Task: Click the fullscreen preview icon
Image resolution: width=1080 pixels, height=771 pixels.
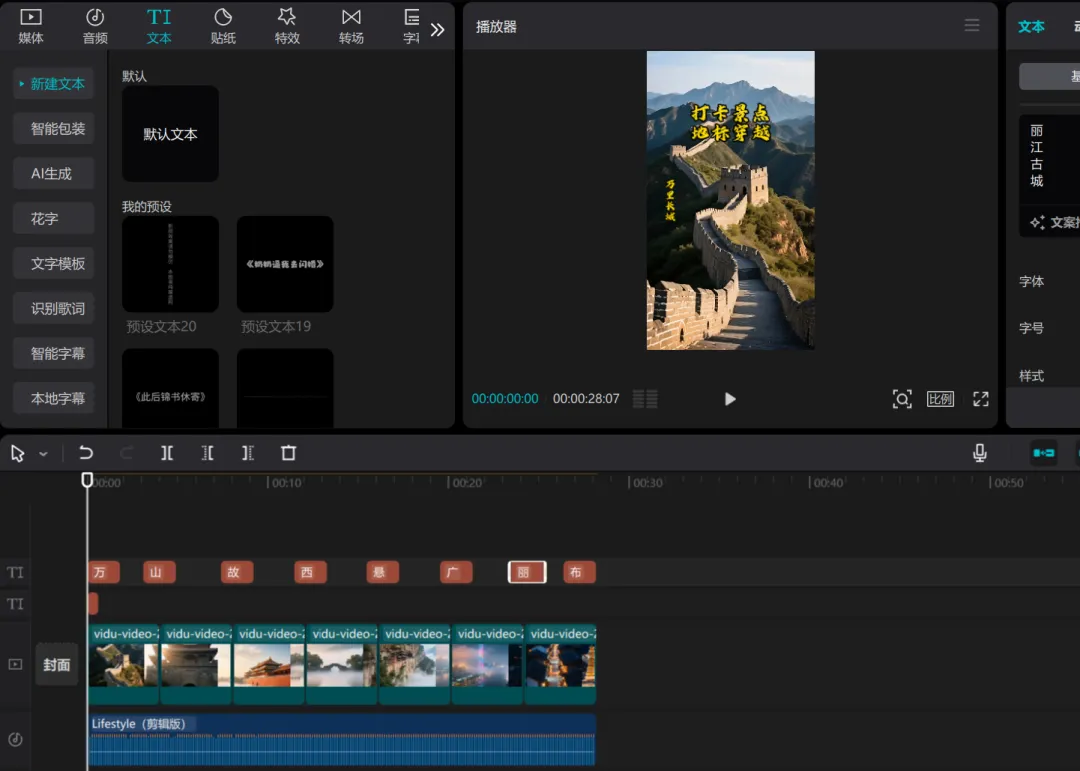Action: (981, 399)
